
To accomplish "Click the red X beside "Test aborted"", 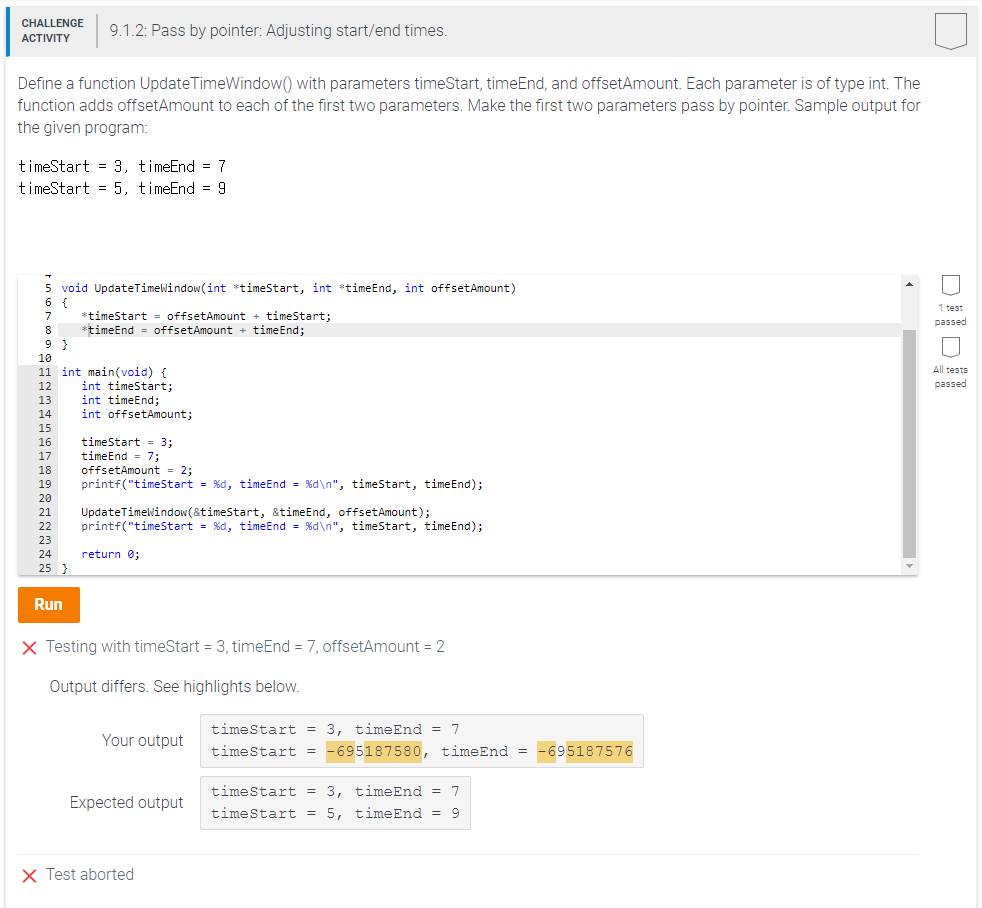I will click(27, 874).
